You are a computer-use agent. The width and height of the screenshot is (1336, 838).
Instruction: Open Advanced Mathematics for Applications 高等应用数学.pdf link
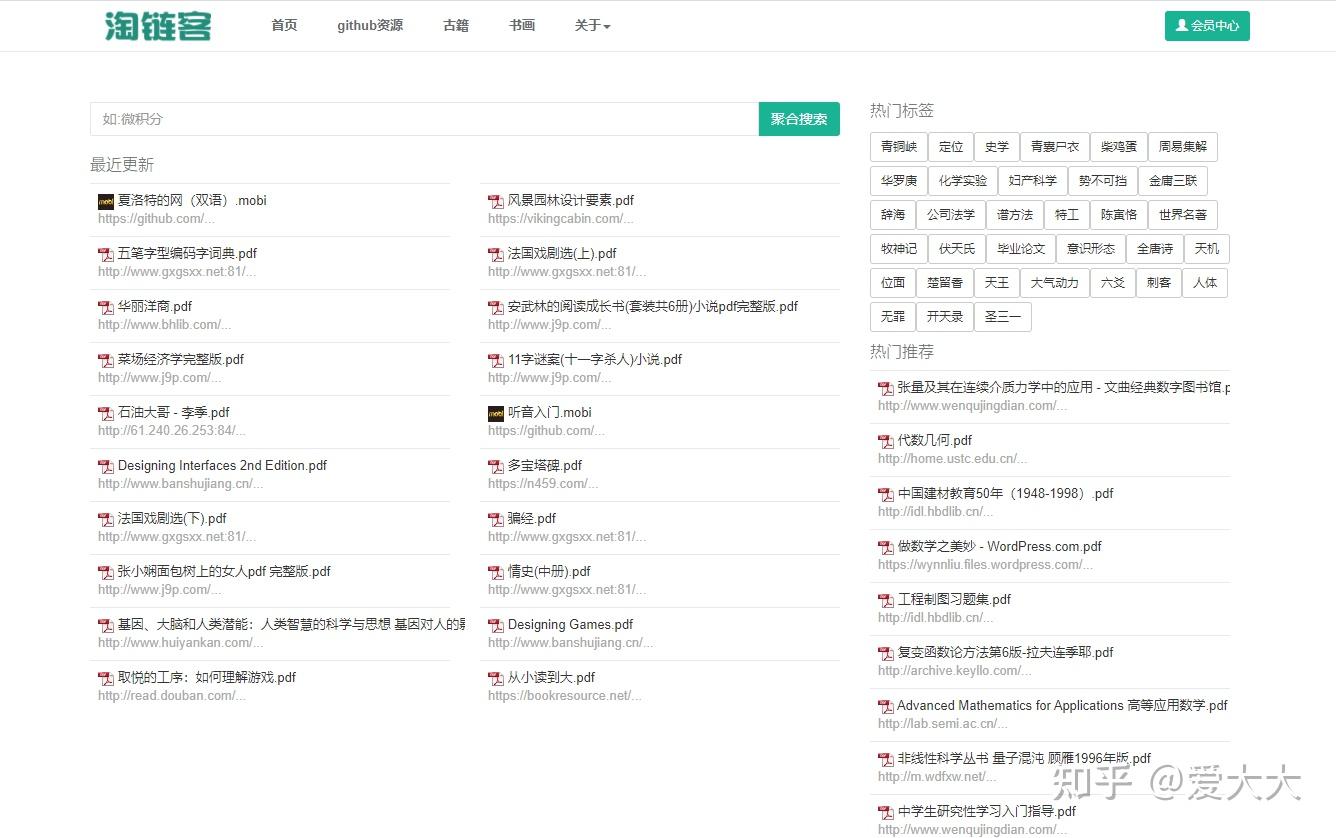click(1063, 706)
